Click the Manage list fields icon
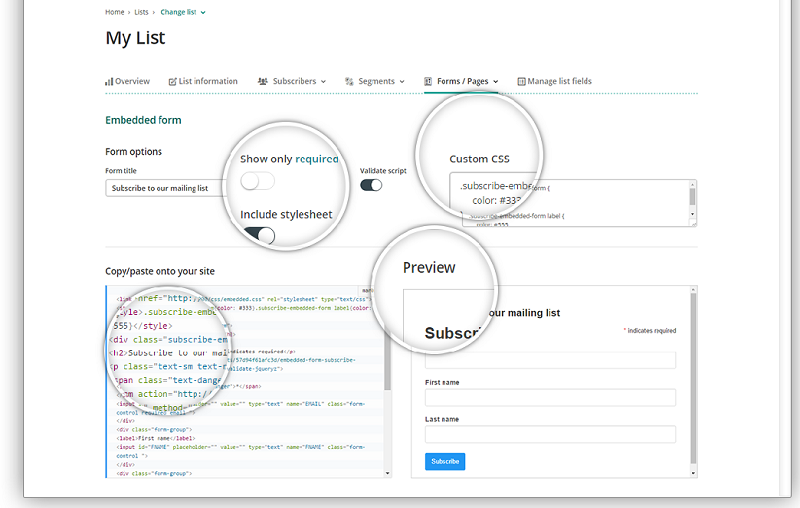 tap(520, 82)
